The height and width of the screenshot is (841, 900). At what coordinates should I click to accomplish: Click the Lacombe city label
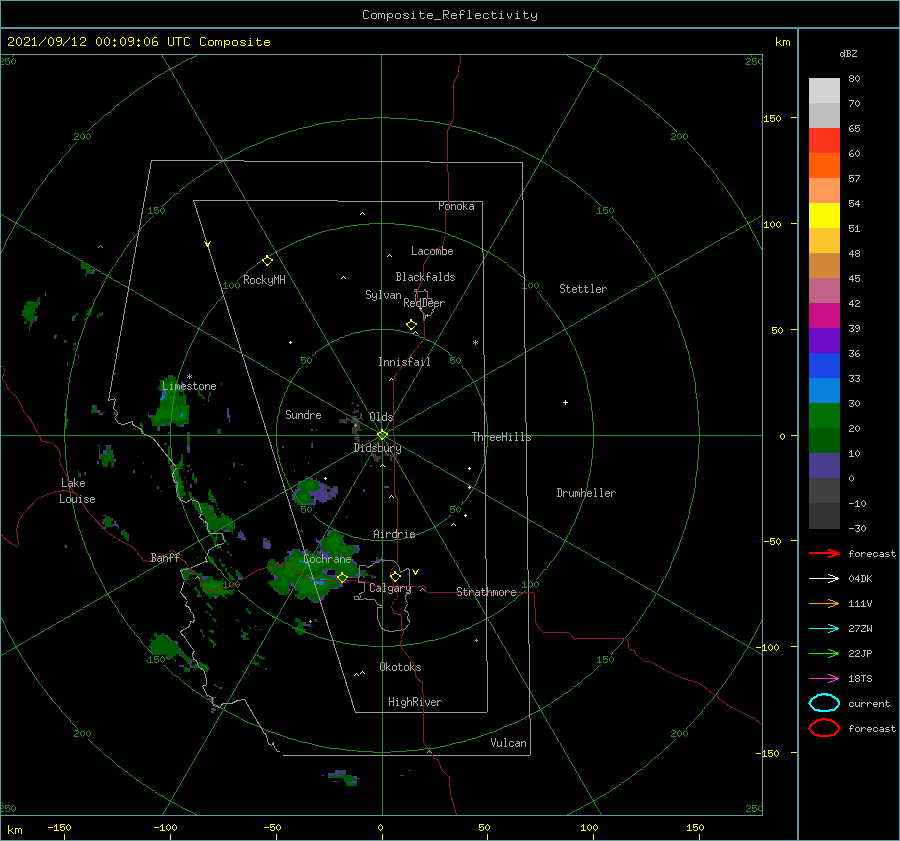coord(432,251)
